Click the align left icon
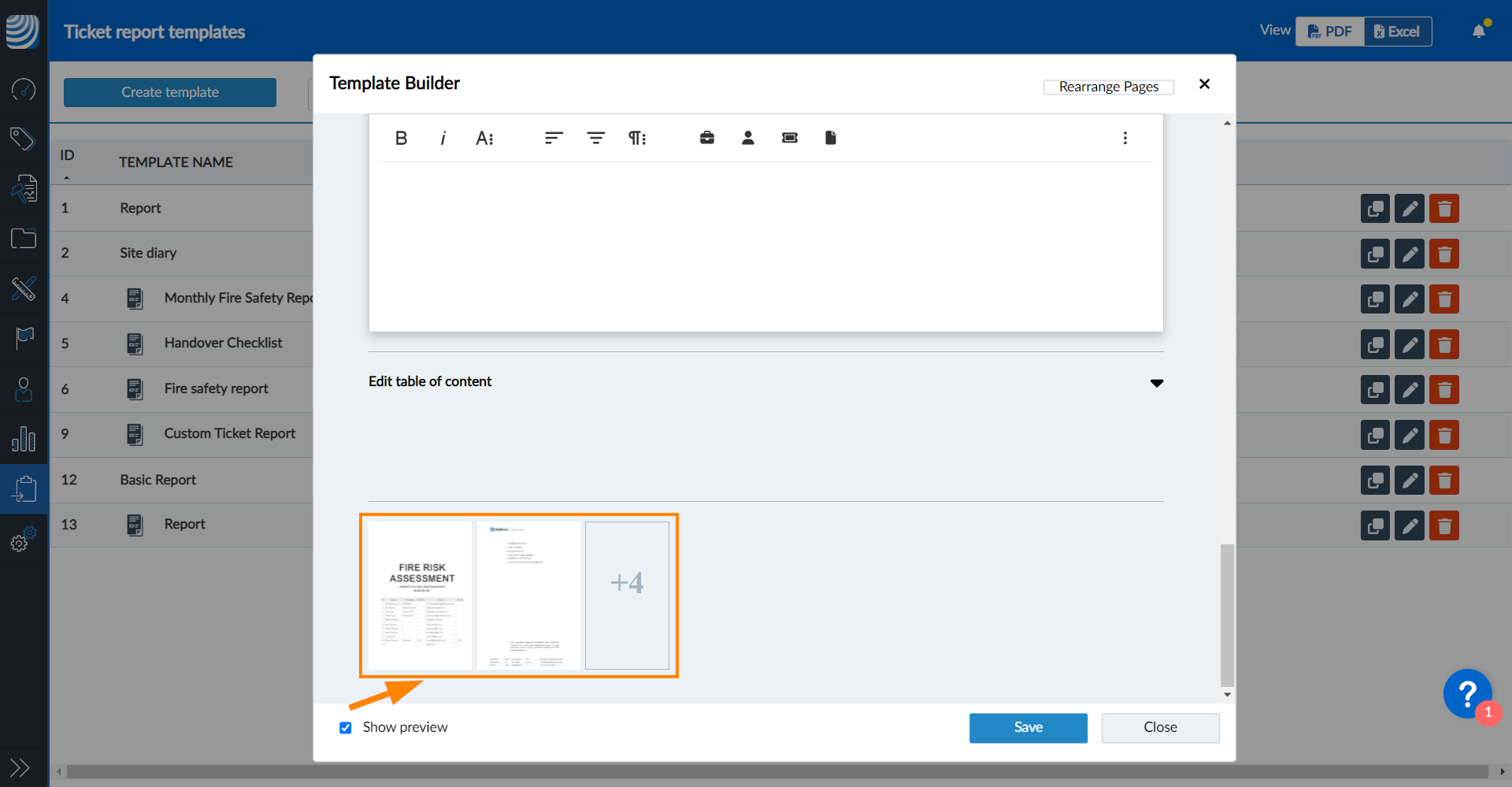The width and height of the screenshot is (1512, 787). click(554, 139)
